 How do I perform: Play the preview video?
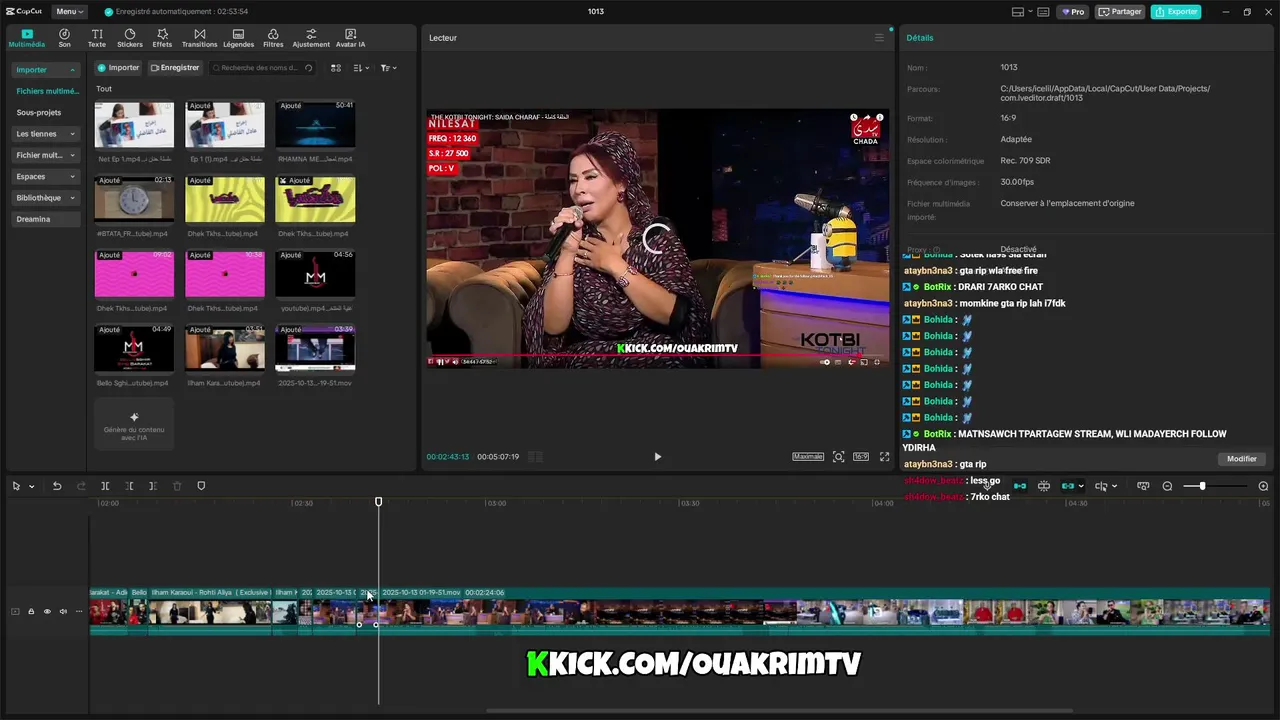click(x=657, y=457)
